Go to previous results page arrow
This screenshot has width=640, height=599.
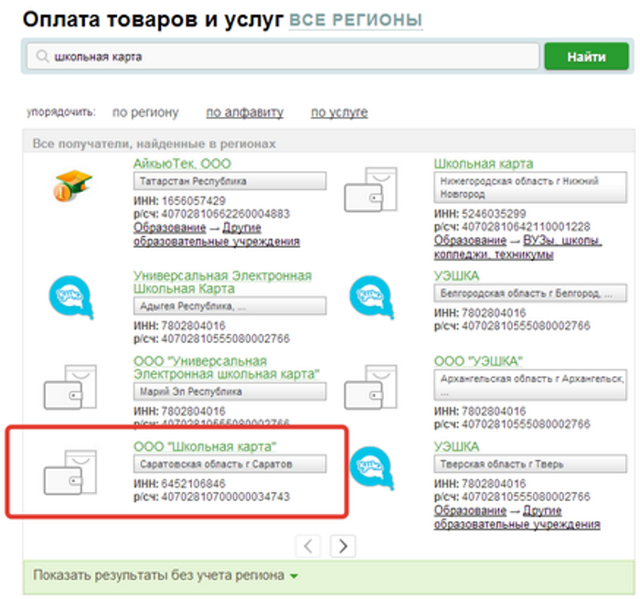click(308, 546)
